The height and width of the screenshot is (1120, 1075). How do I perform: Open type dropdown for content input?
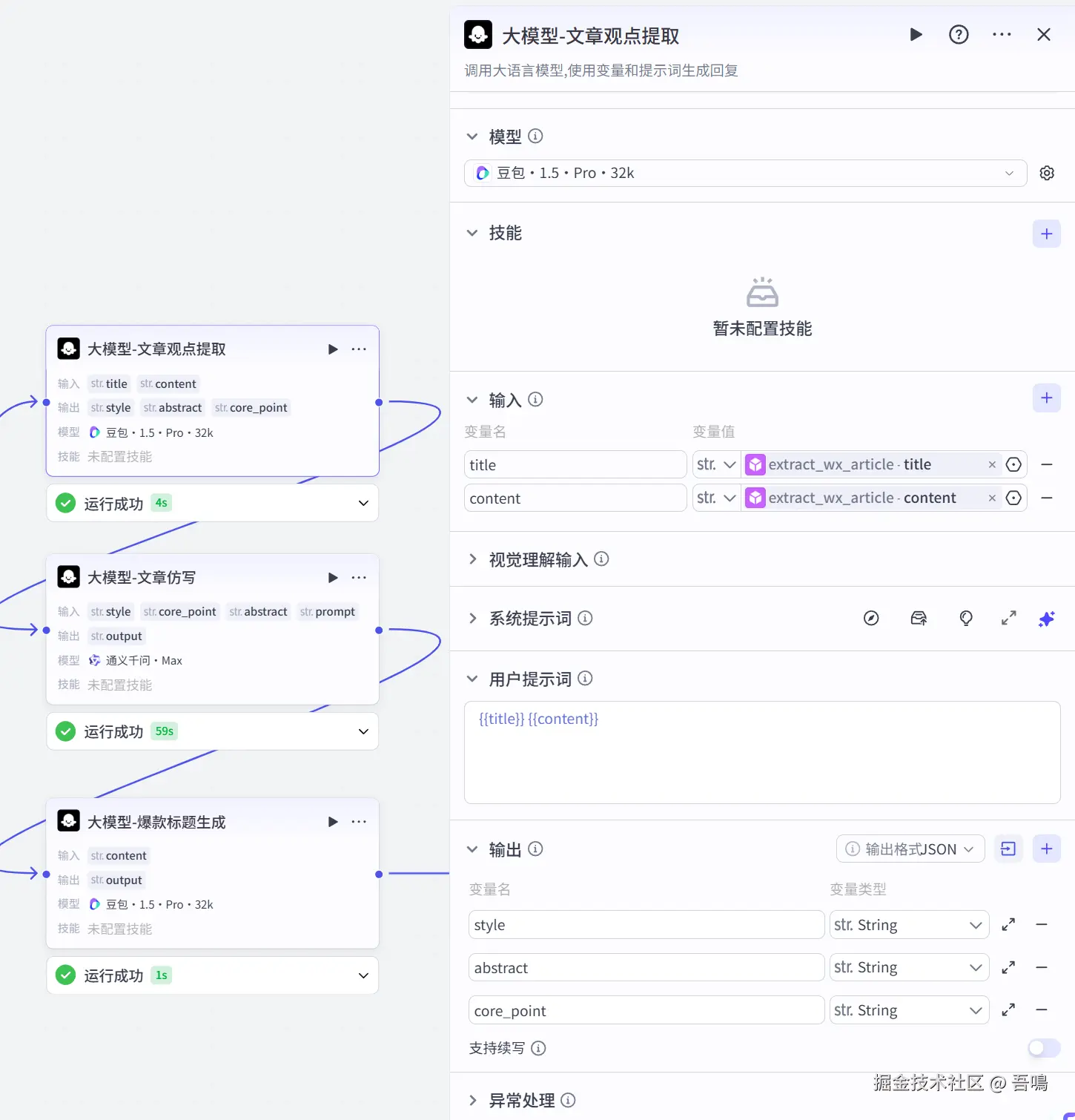coord(716,498)
